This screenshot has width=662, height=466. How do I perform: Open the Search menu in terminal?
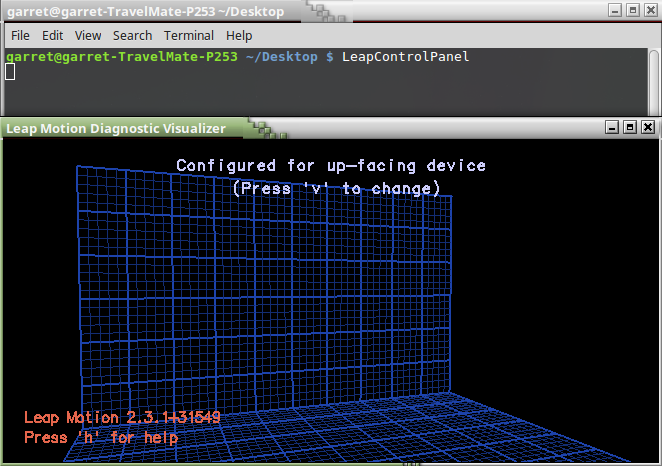click(x=132, y=35)
